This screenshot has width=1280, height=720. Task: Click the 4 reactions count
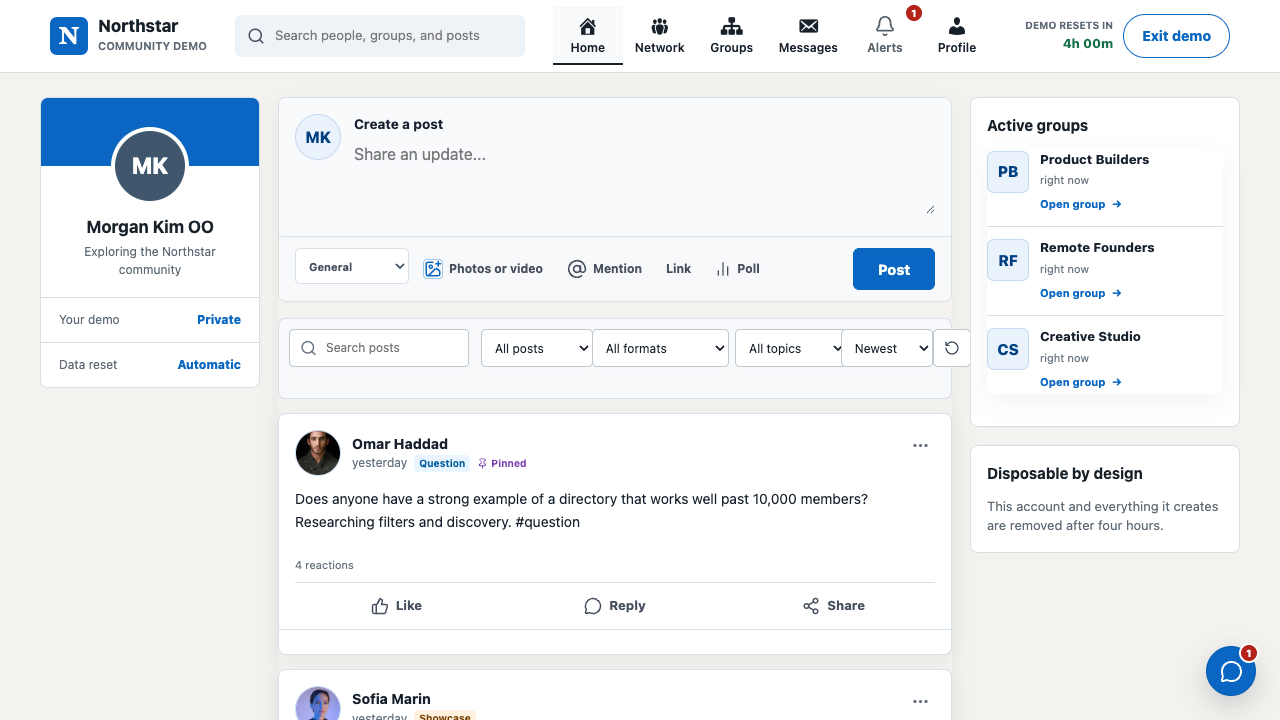click(x=324, y=565)
